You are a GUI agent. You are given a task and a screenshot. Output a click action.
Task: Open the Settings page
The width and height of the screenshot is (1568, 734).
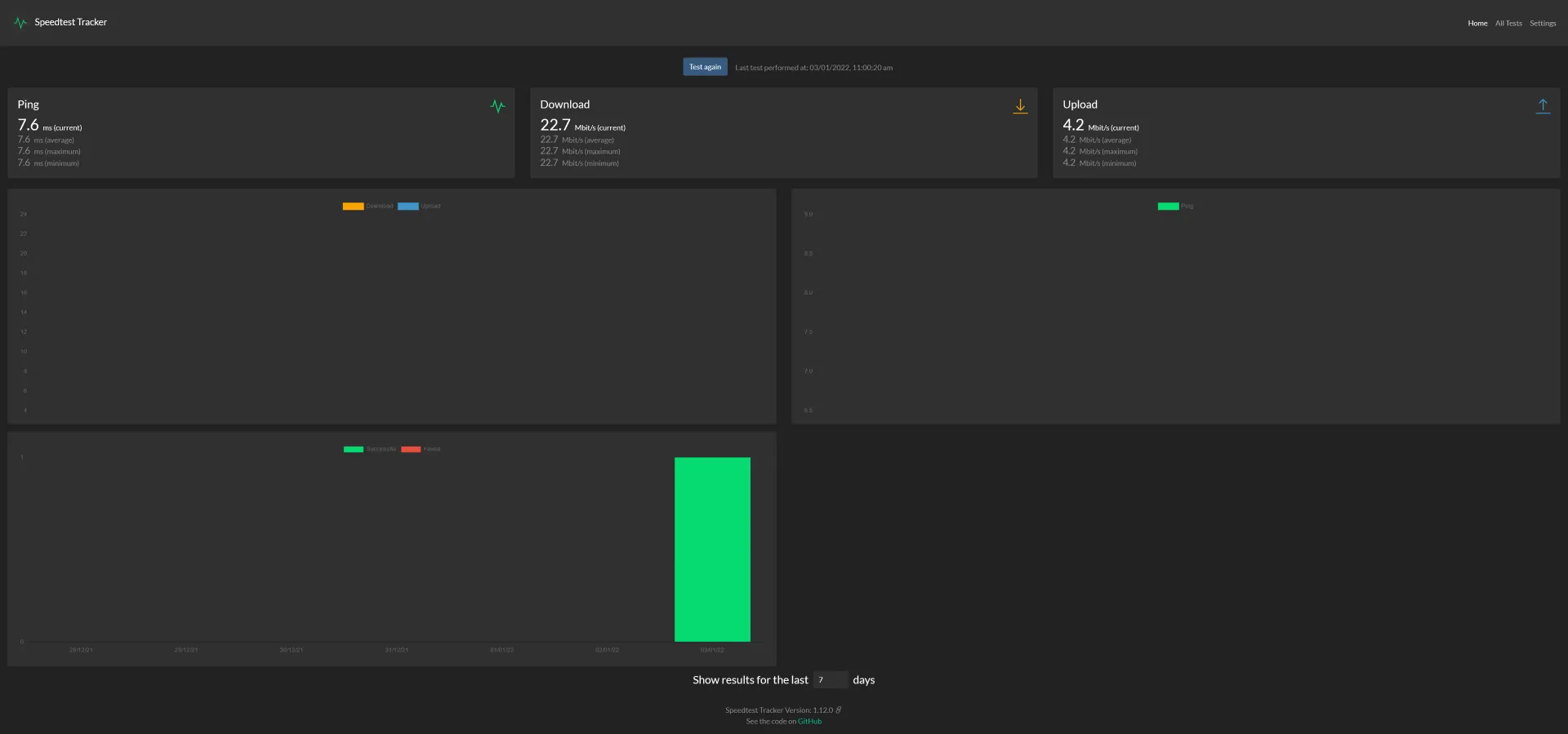(1543, 23)
